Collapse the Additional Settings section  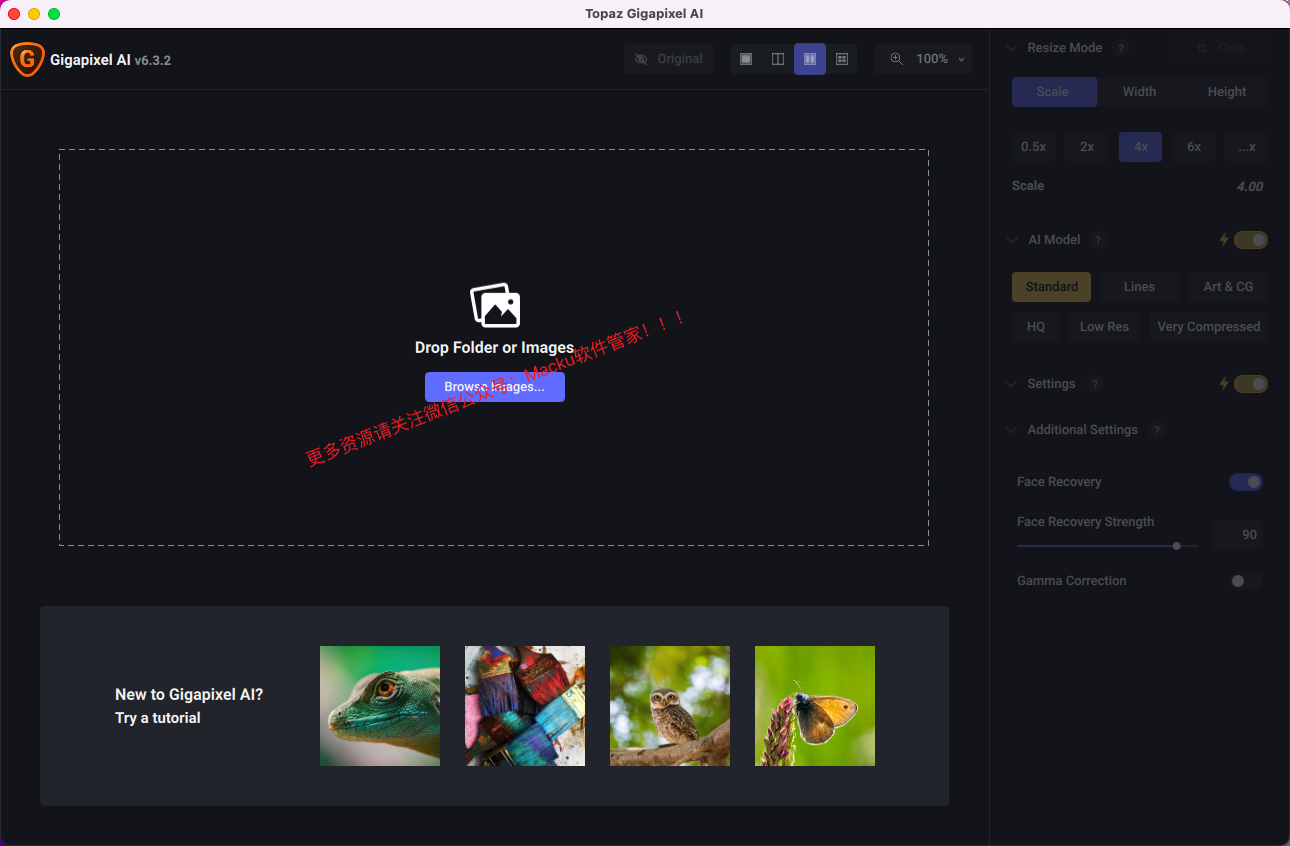click(1011, 430)
